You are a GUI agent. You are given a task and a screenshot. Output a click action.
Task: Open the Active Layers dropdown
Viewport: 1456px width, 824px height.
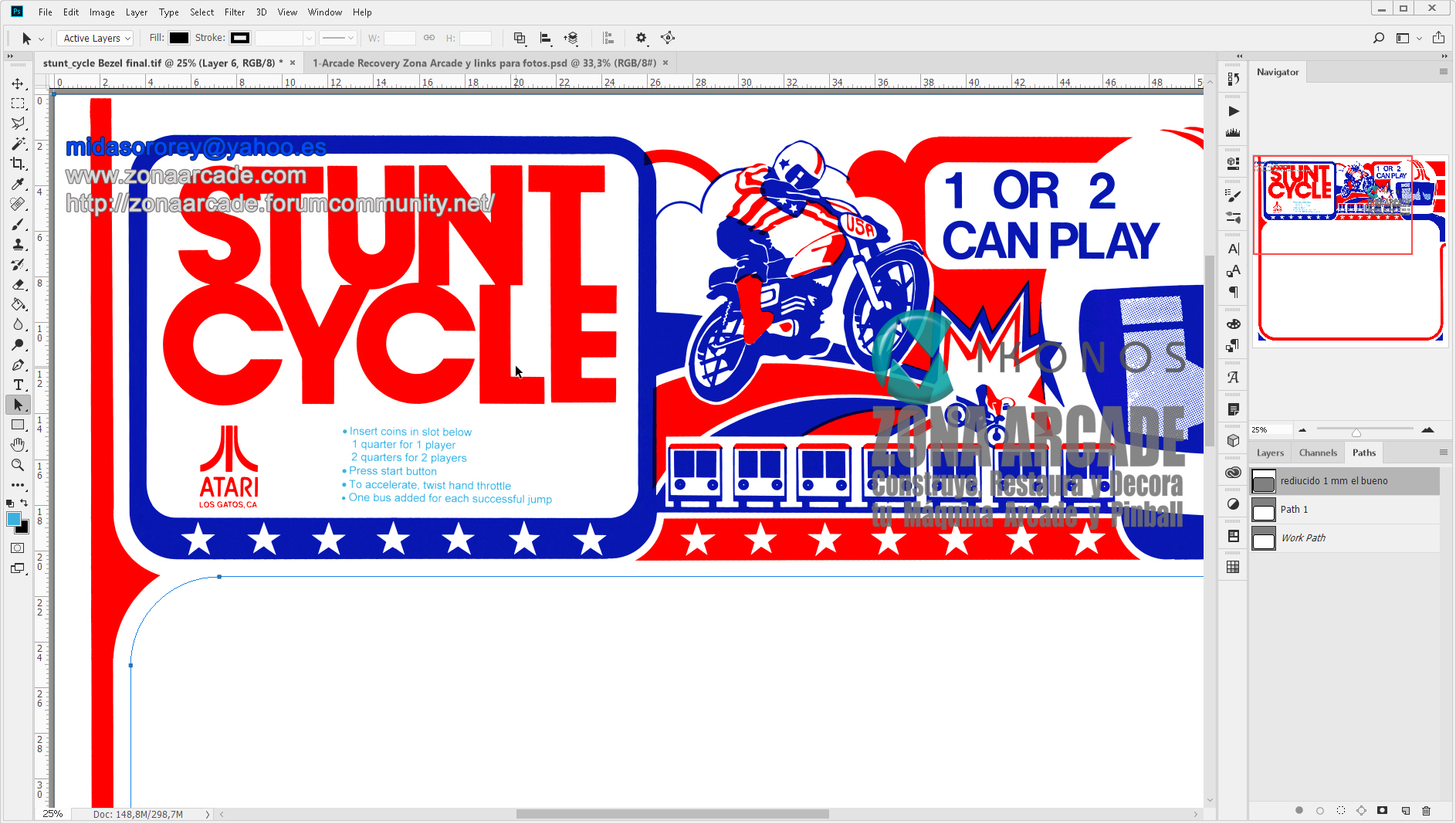pos(97,38)
